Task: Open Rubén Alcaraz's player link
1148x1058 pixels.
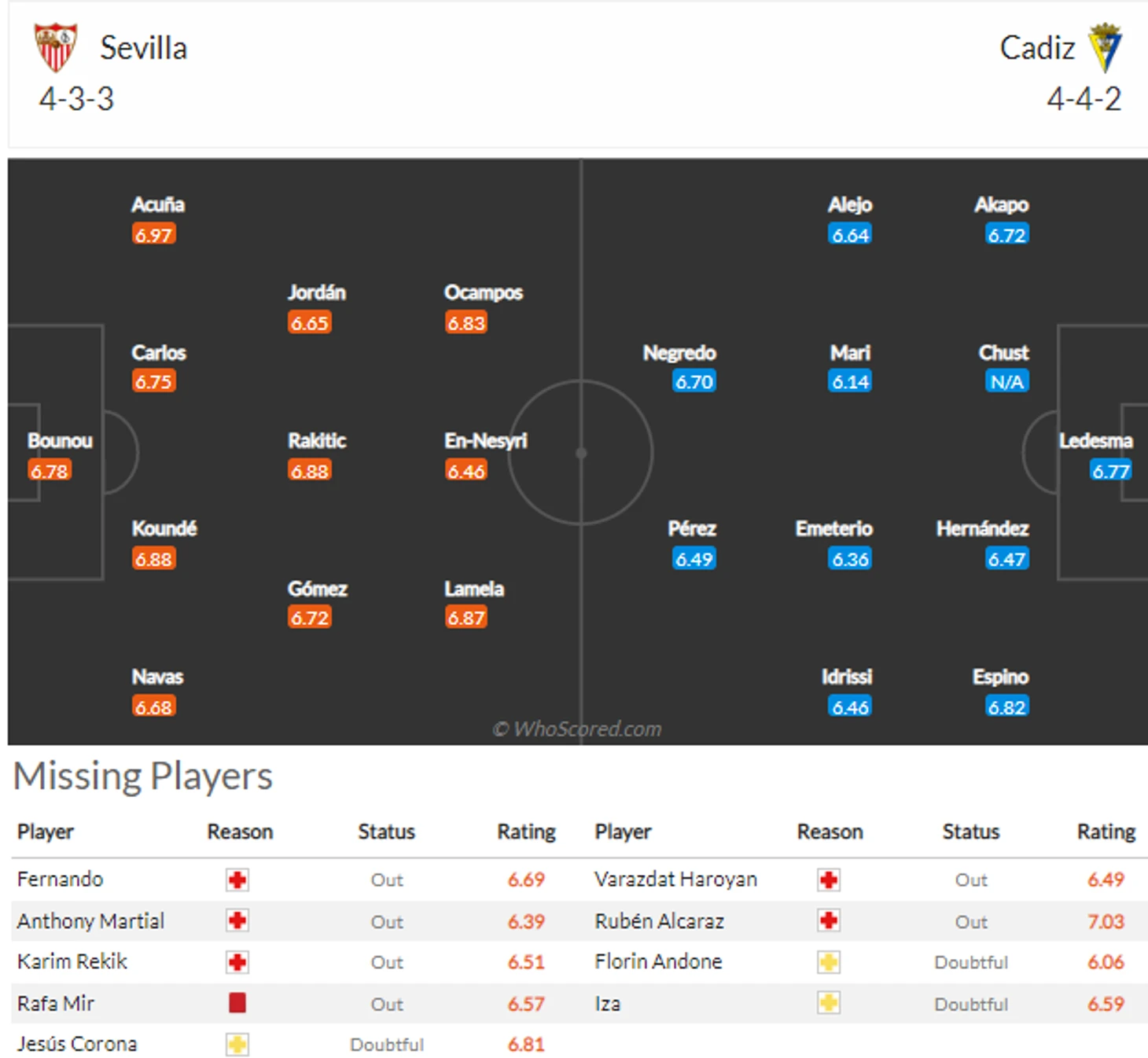Action: (x=659, y=920)
